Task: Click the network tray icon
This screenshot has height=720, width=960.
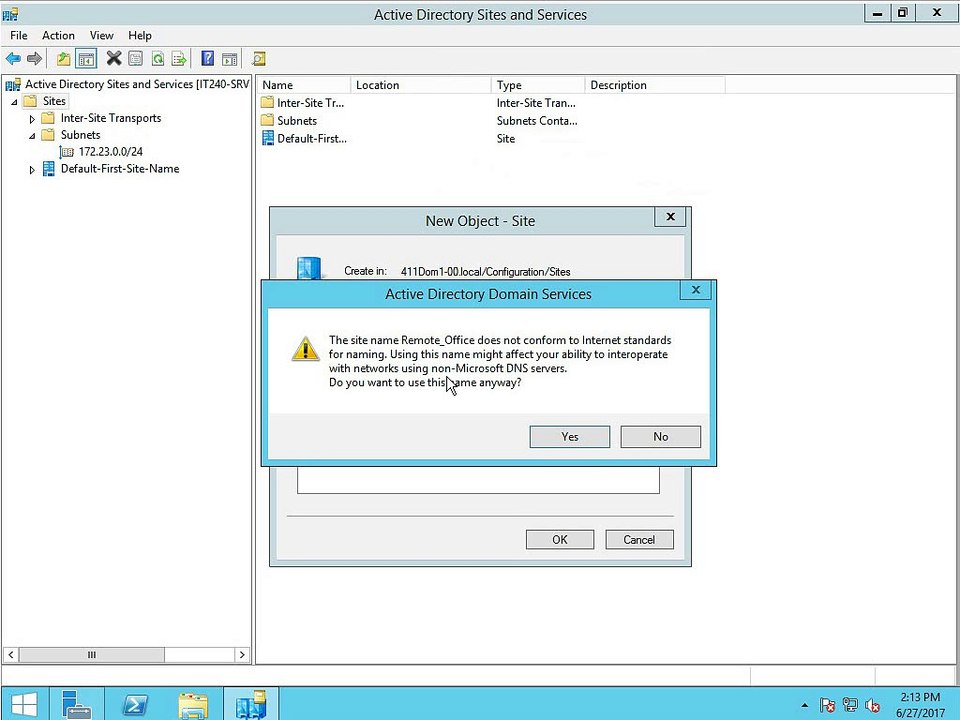Action: pos(850,705)
